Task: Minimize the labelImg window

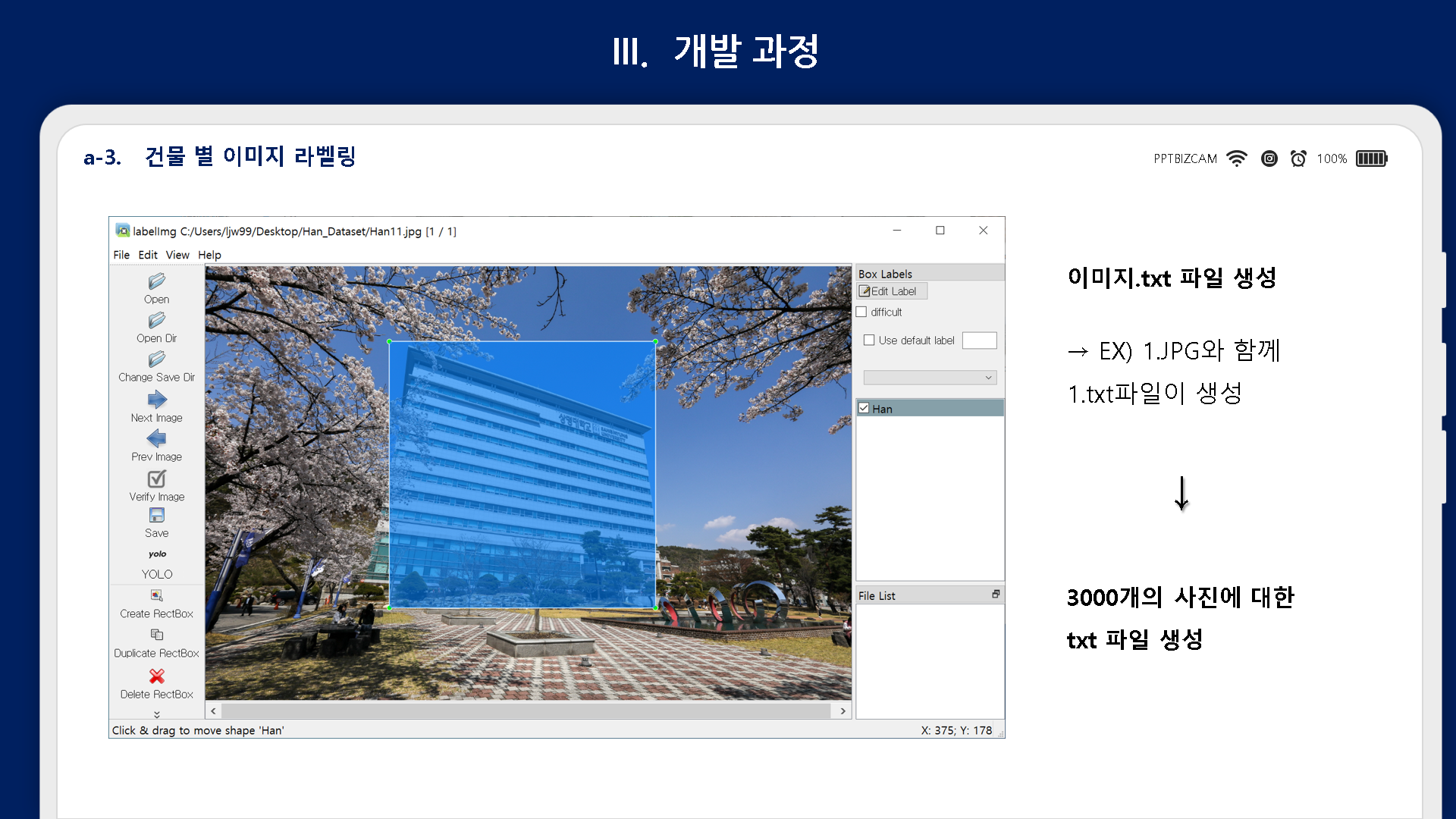Action: (x=897, y=231)
